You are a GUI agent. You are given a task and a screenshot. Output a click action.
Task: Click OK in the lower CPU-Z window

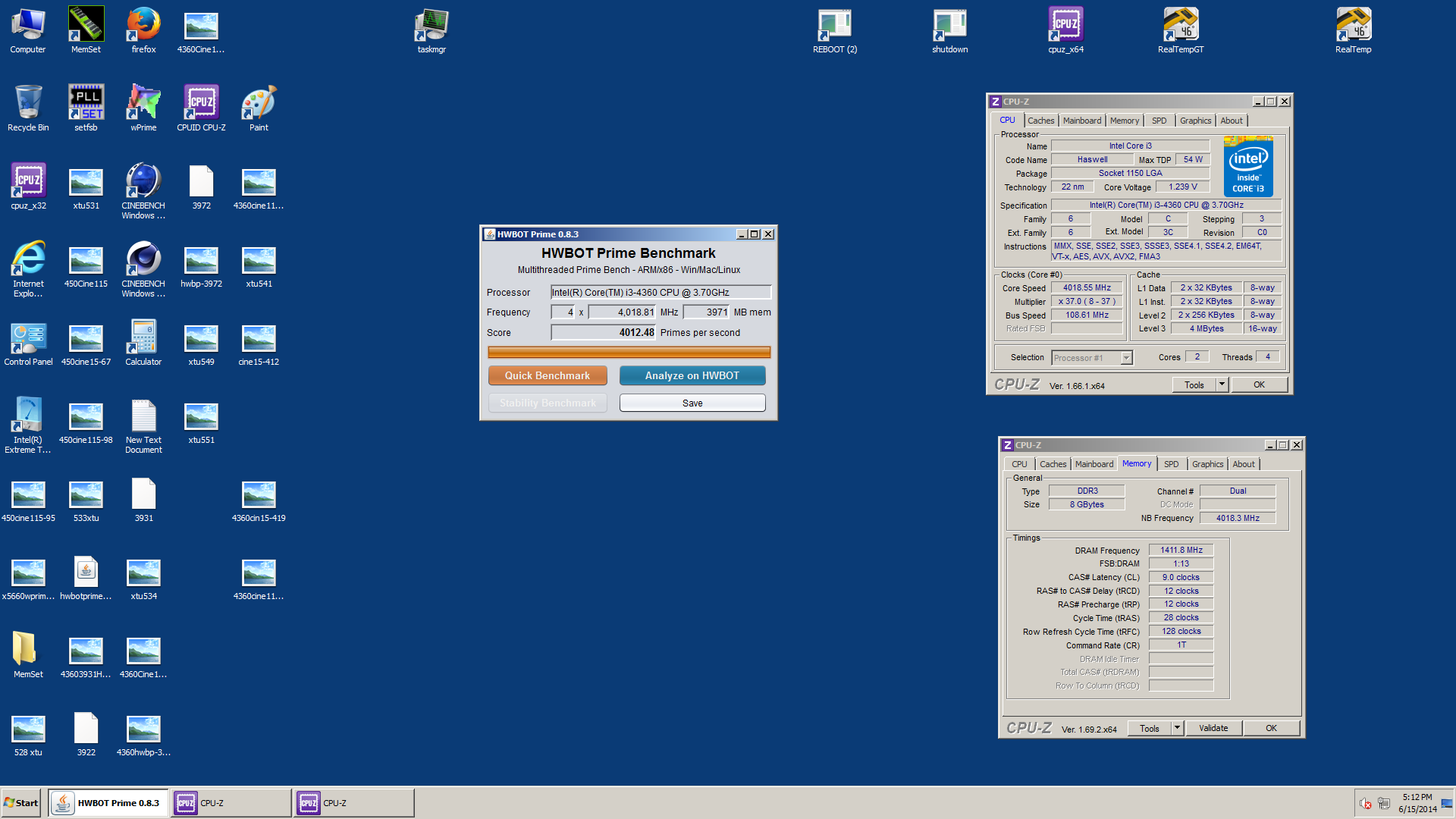(x=1271, y=728)
